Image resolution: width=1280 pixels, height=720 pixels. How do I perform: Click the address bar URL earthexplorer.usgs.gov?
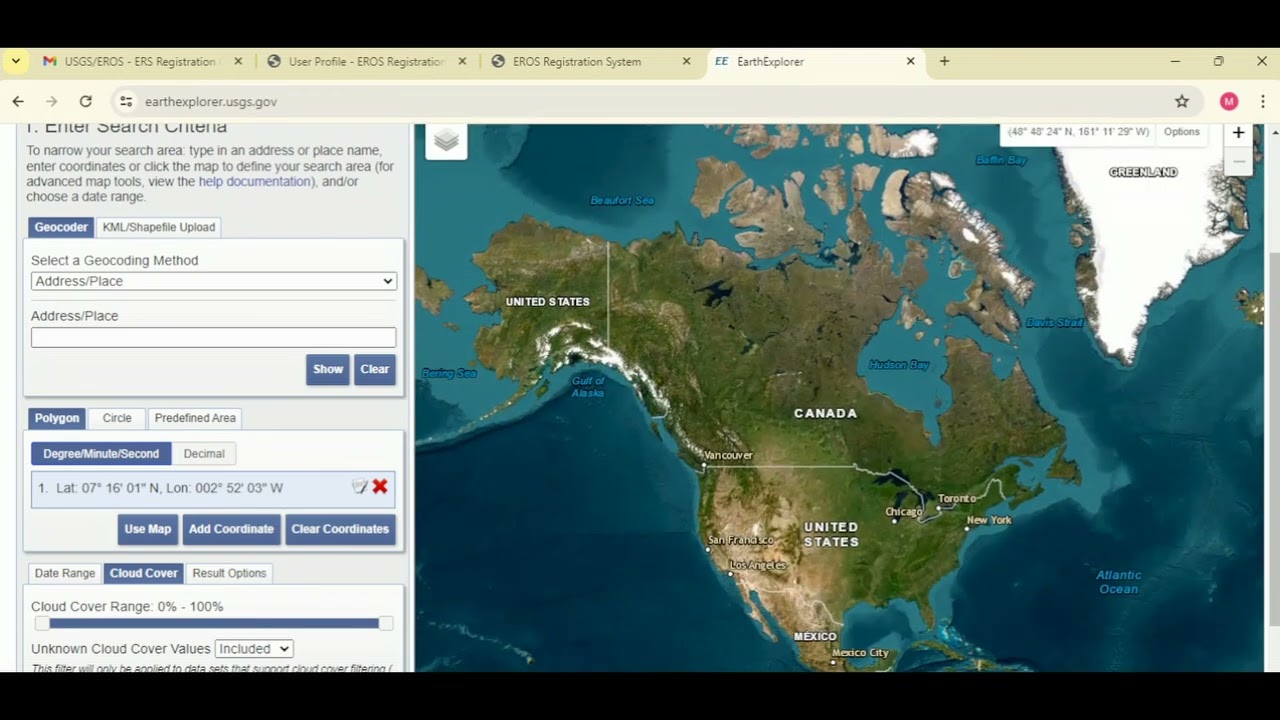211,101
